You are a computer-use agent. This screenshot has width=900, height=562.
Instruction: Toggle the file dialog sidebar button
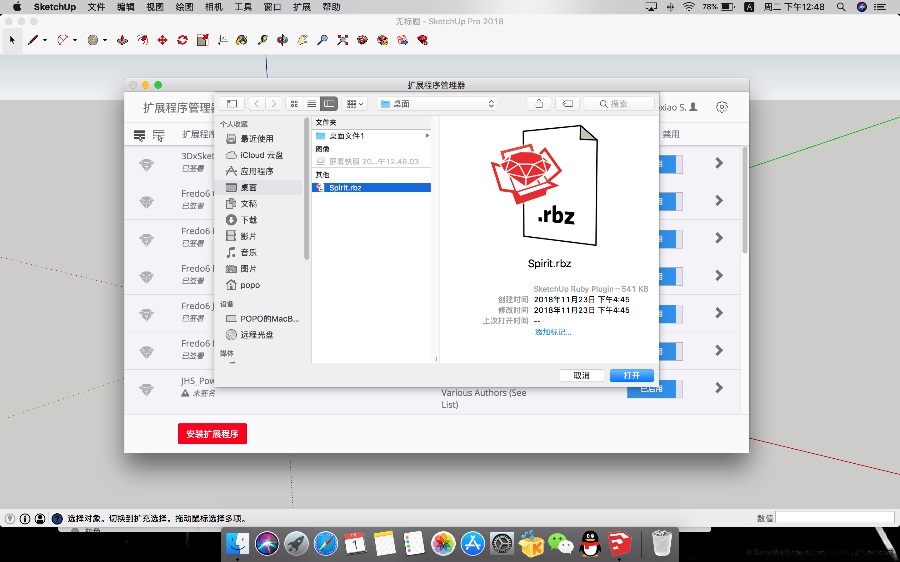232,103
